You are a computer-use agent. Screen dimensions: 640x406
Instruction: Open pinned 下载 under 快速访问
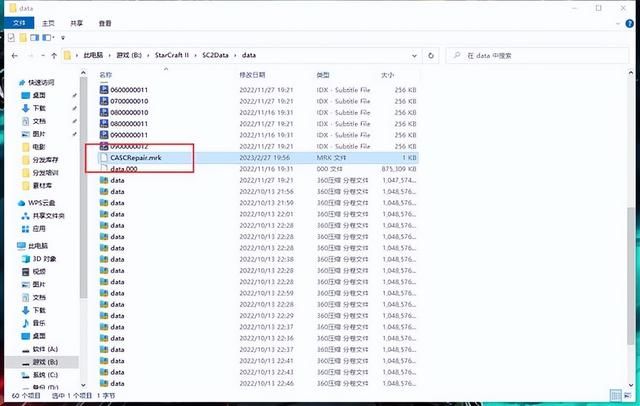[x=39, y=108]
